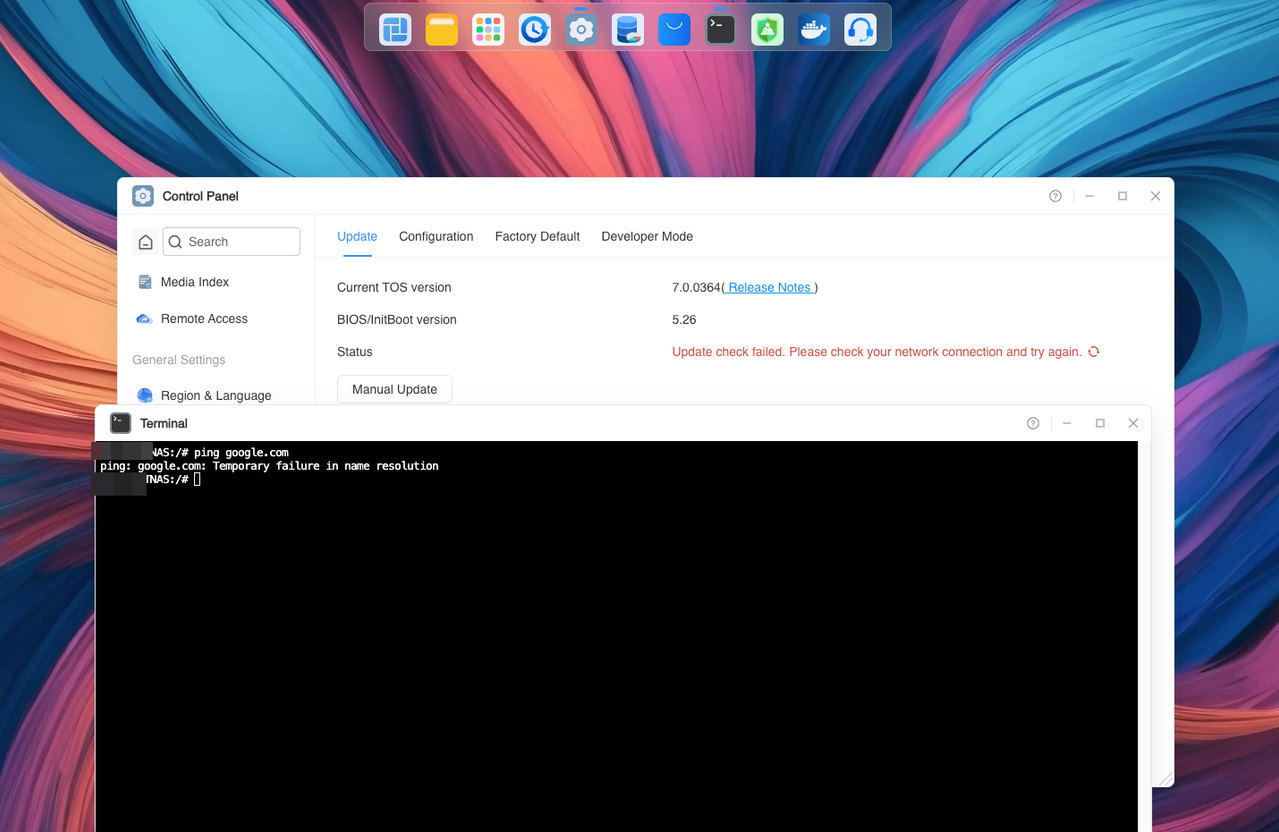Click the Terminal help question-mark icon
The height and width of the screenshot is (832, 1279).
tap(1033, 423)
